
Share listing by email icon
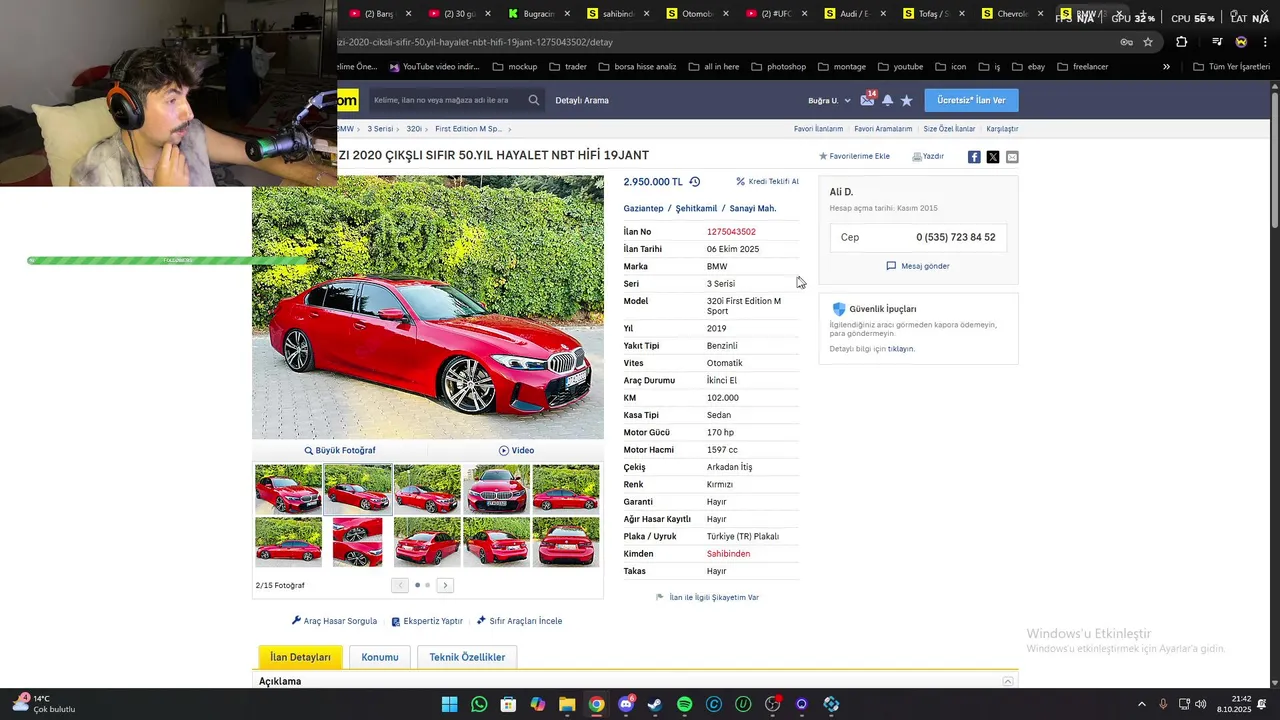1012,157
